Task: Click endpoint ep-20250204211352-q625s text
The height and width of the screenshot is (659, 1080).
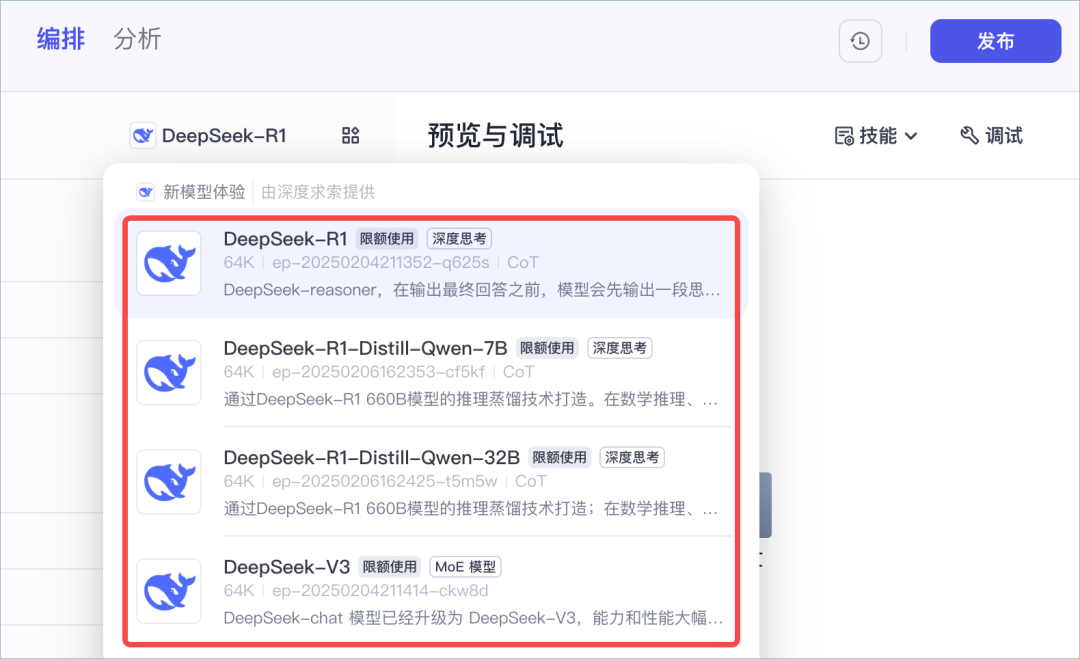Action: (x=380, y=263)
